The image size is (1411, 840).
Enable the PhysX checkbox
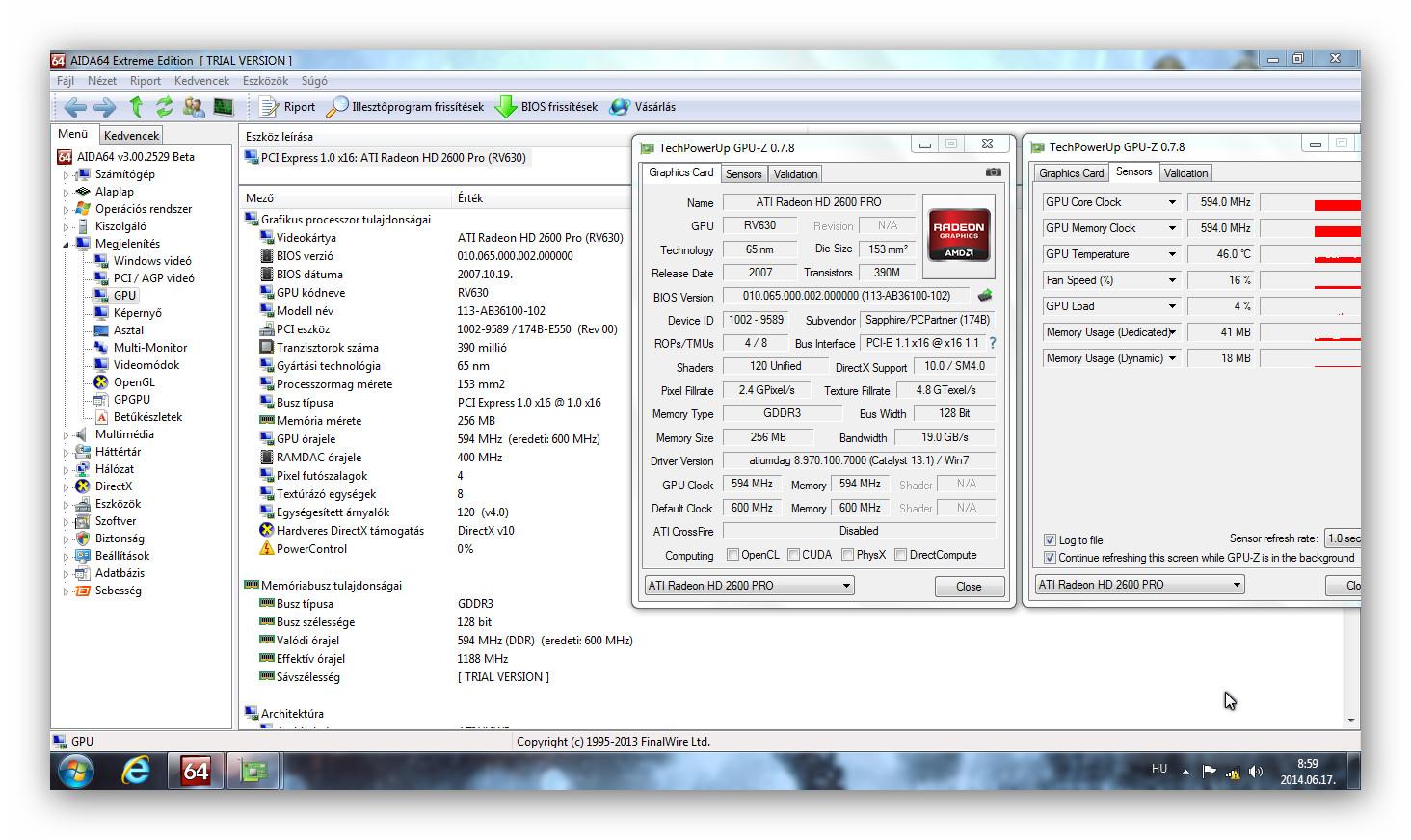click(847, 555)
